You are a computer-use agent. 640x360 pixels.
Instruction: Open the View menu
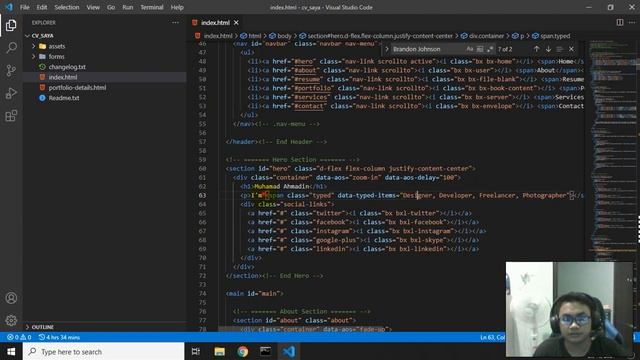coord(93,7)
